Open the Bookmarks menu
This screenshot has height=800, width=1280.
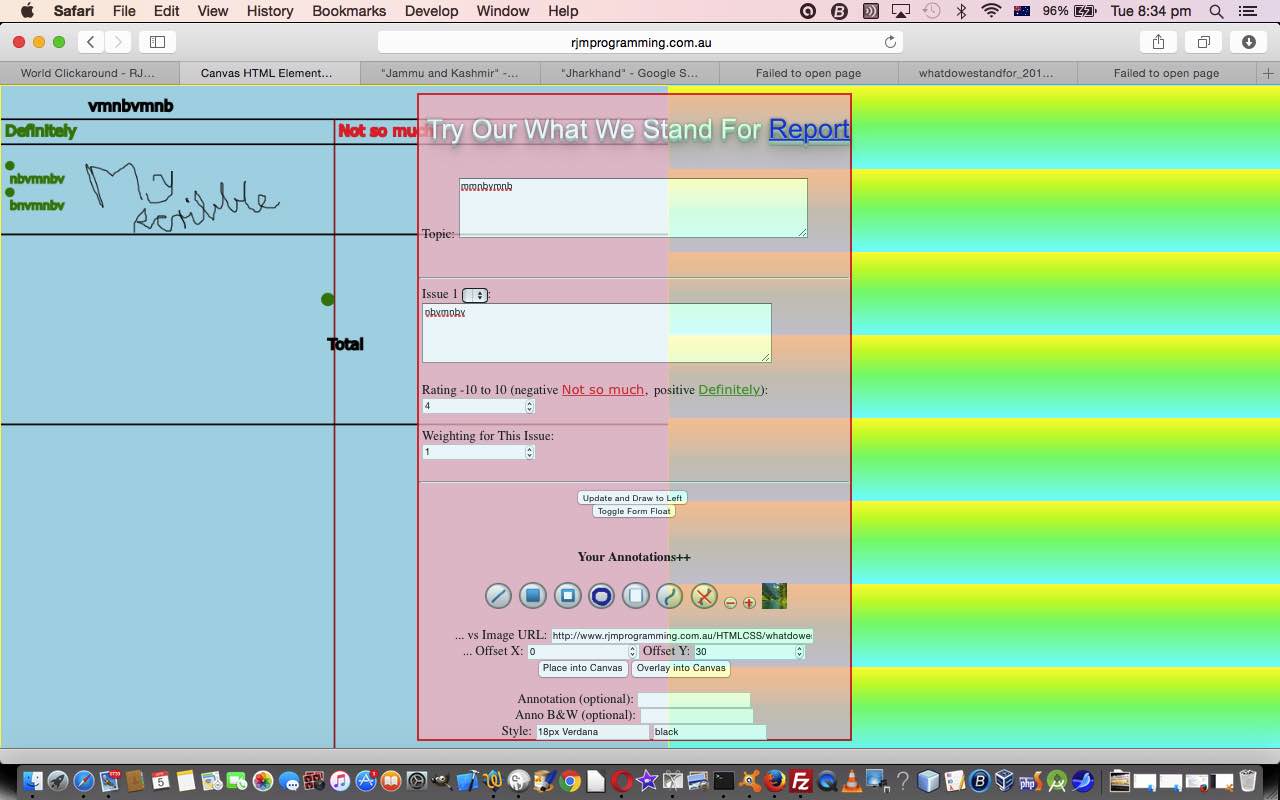tap(349, 11)
